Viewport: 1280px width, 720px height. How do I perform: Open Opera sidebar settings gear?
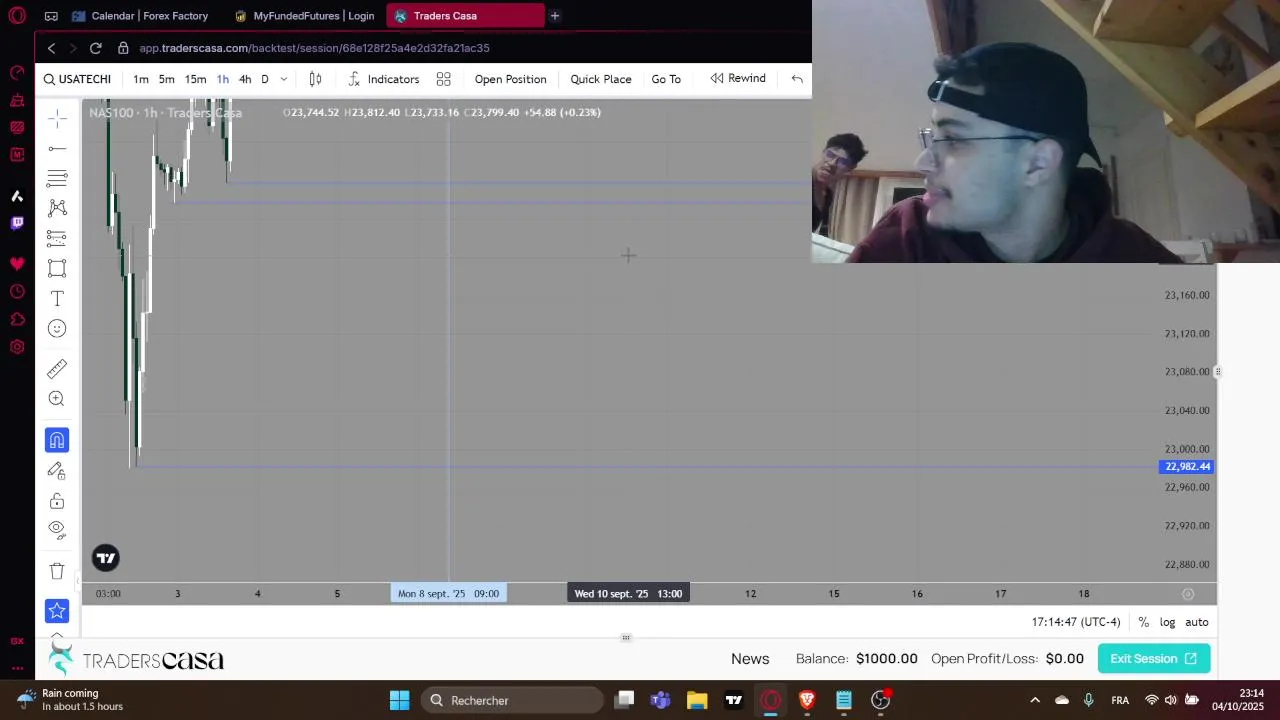click(x=17, y=347)
